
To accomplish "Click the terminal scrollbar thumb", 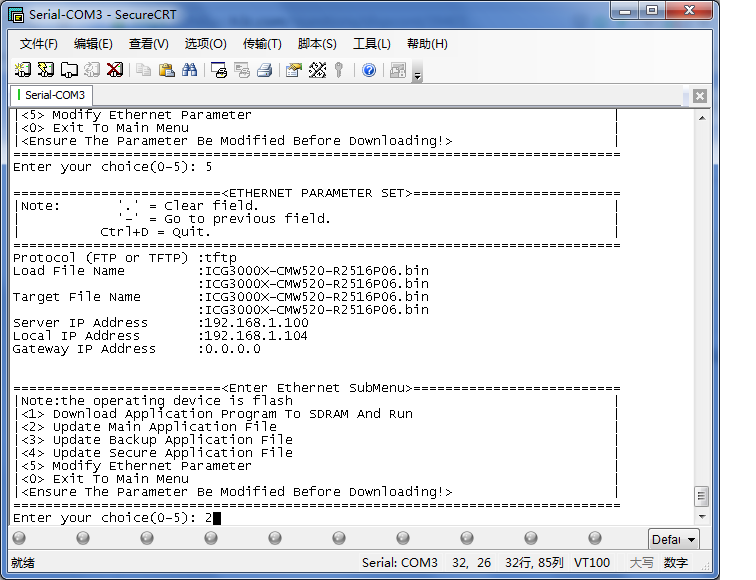I will [702, 496].
